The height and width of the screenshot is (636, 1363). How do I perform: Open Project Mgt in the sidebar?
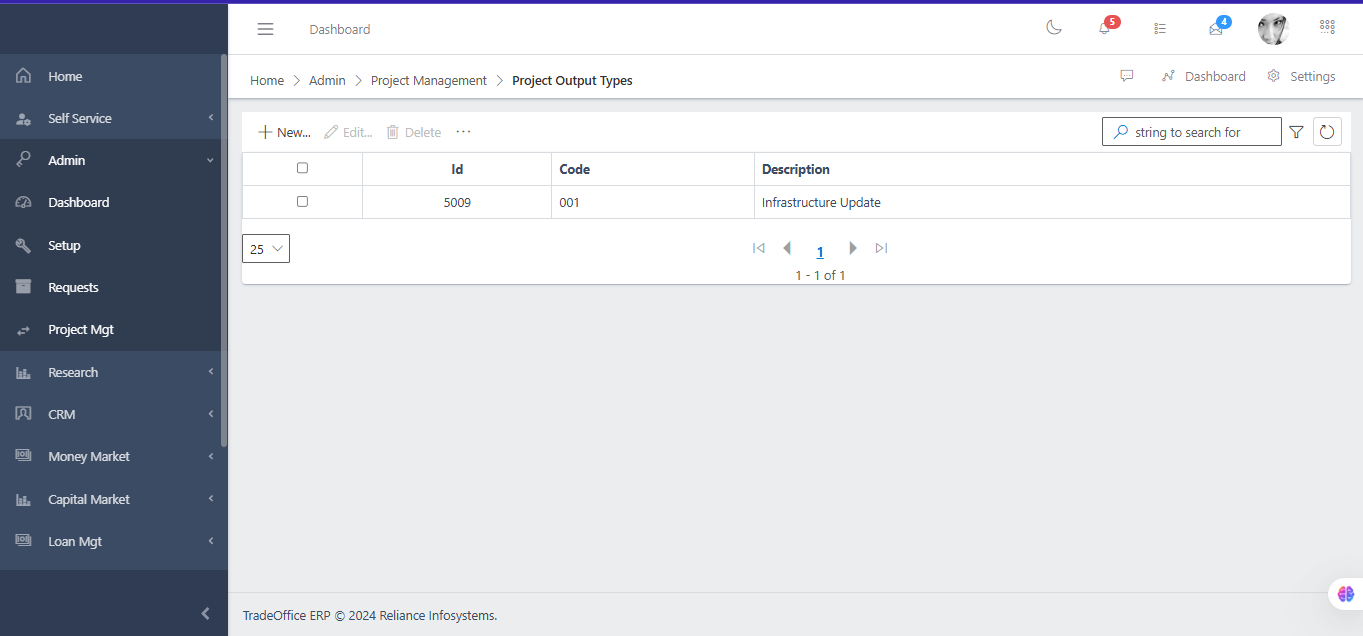coord(80,329)
